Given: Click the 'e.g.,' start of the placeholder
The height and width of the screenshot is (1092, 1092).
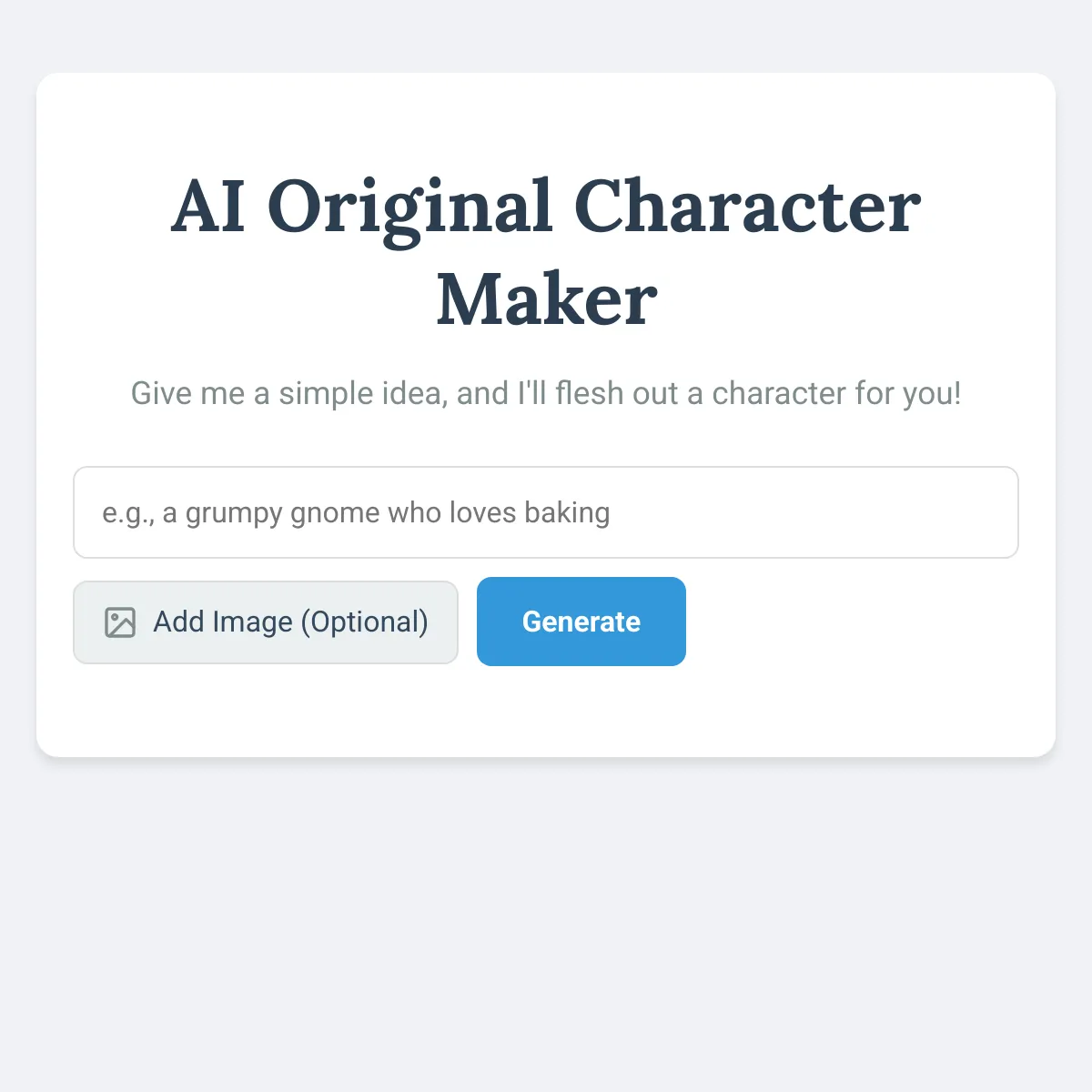Looking at the screenshot, I should [128, 514].
